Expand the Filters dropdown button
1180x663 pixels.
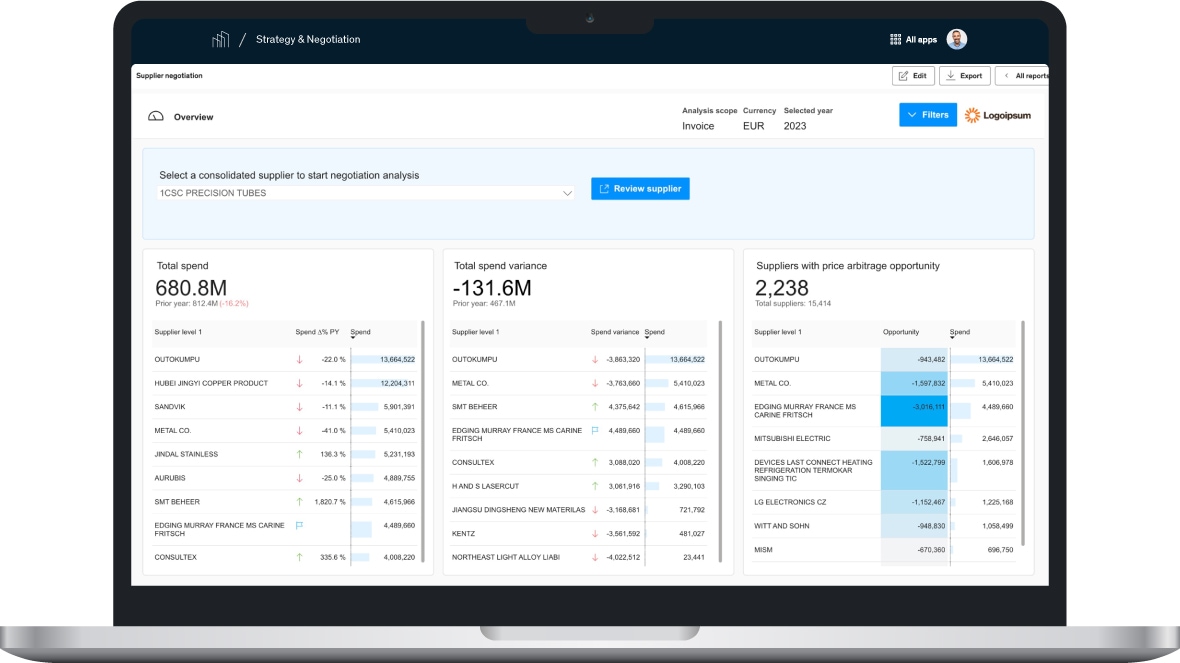(927, 115)
